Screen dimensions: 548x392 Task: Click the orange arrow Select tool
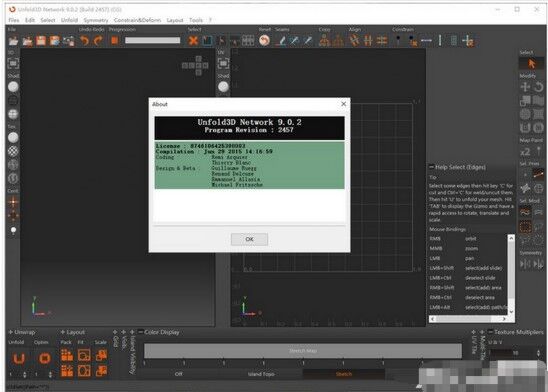[x=532, y=64]
